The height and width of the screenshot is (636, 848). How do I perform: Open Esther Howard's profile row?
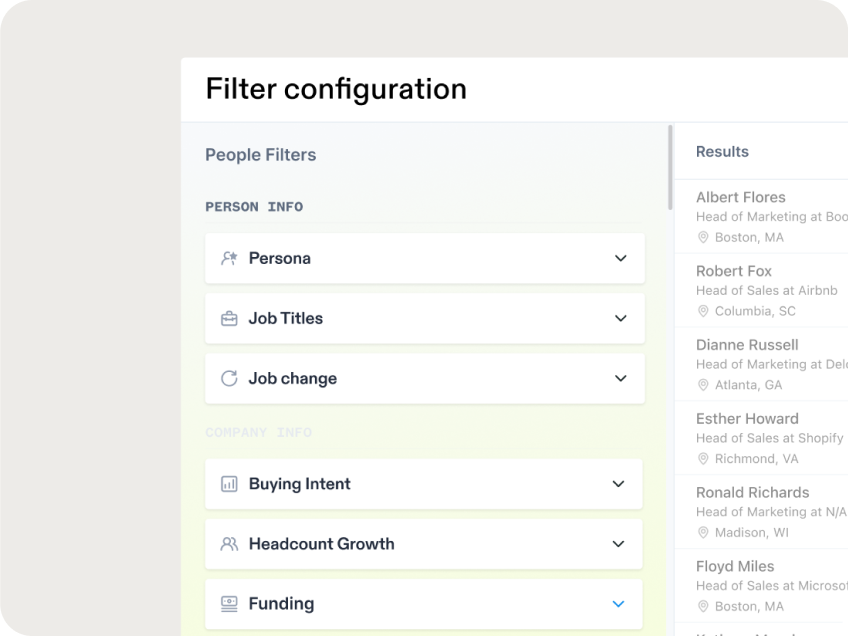(747, 419)
